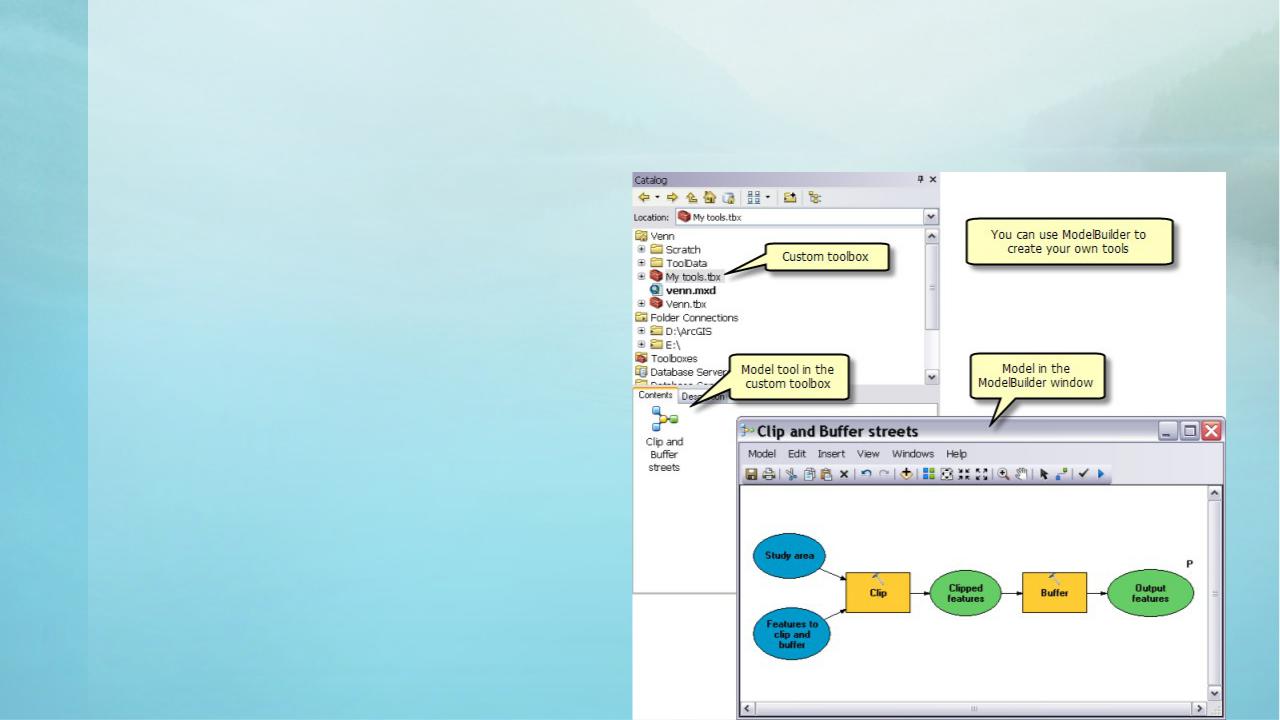Click the Fixed Zoom In icon
This screenshot has width=1280, height=720.
pos(964,473)
